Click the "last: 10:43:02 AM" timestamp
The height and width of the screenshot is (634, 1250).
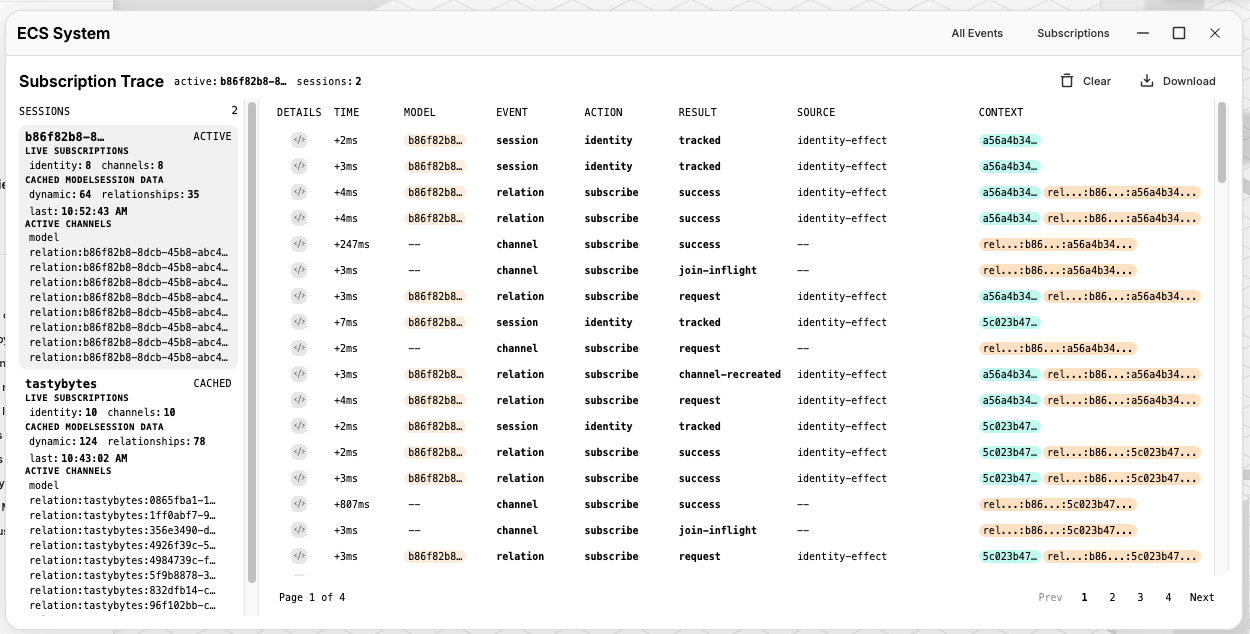point(78,457)
